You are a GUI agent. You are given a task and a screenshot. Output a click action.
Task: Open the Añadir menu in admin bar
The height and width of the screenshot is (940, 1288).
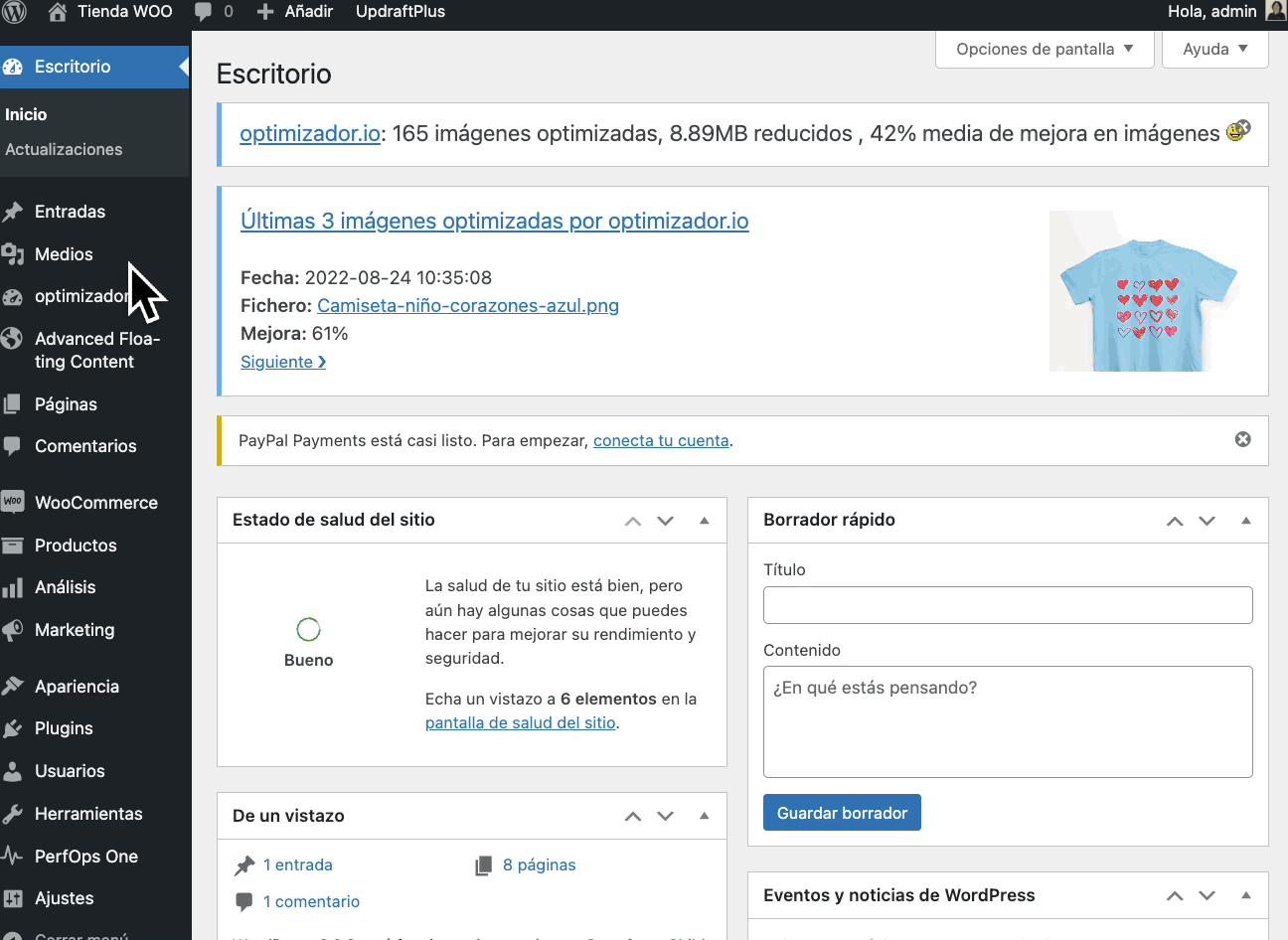[x=295, y=12]
